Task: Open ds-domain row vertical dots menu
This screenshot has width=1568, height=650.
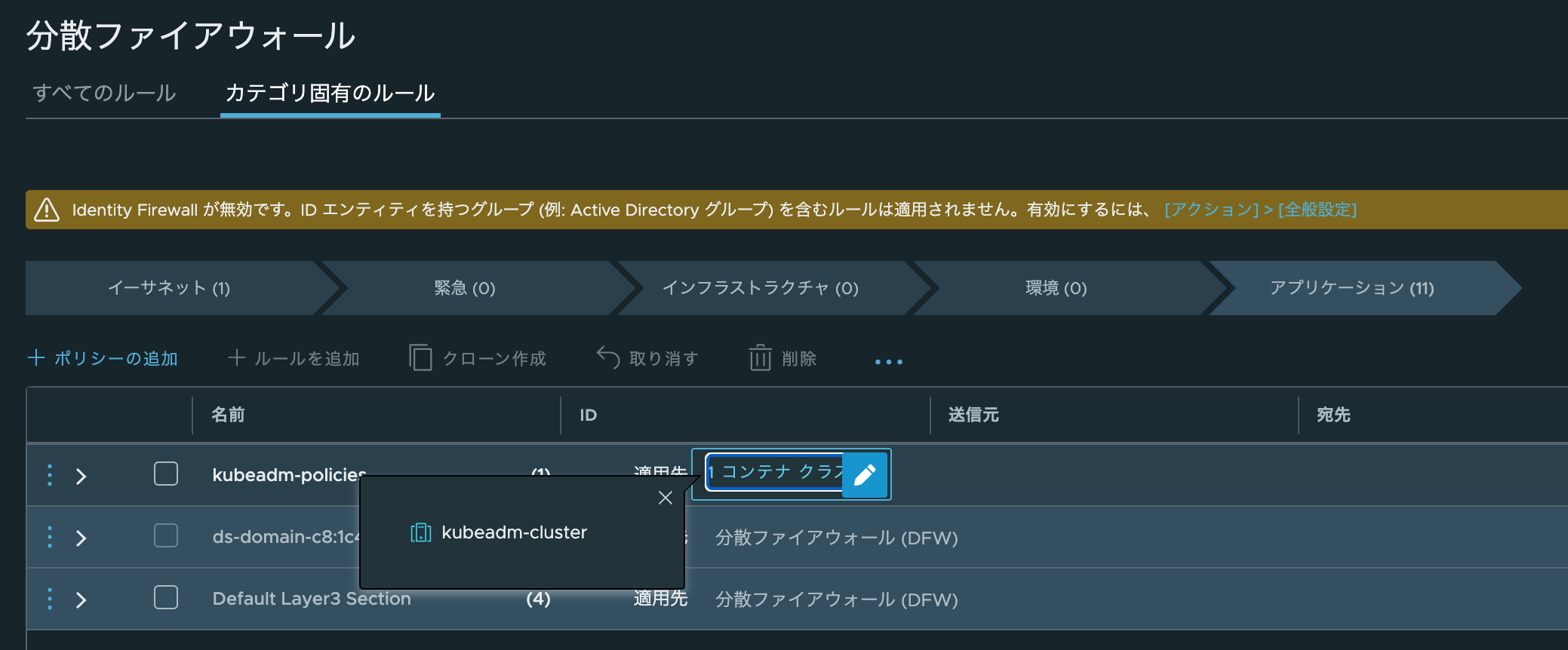Action: (50, 537)
